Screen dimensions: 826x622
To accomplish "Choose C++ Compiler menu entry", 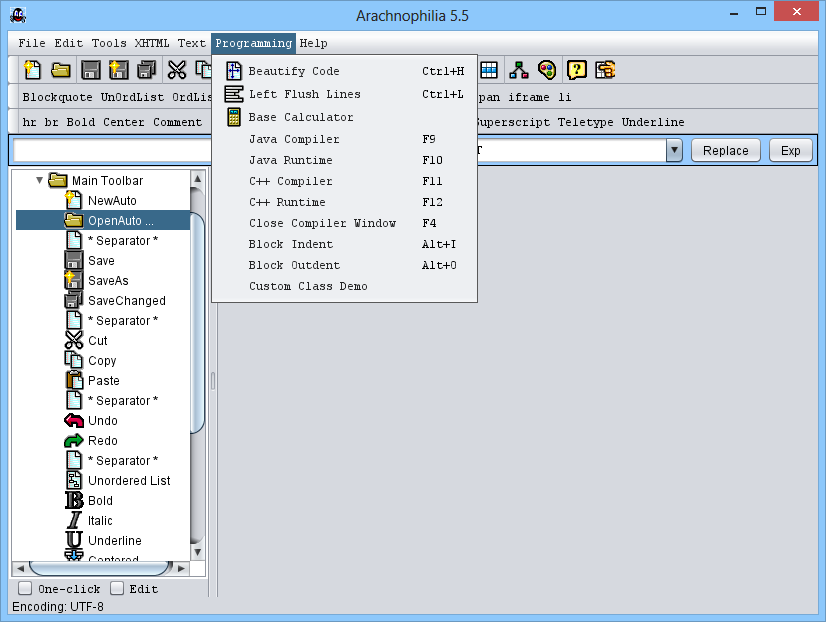I will point(345,181).
